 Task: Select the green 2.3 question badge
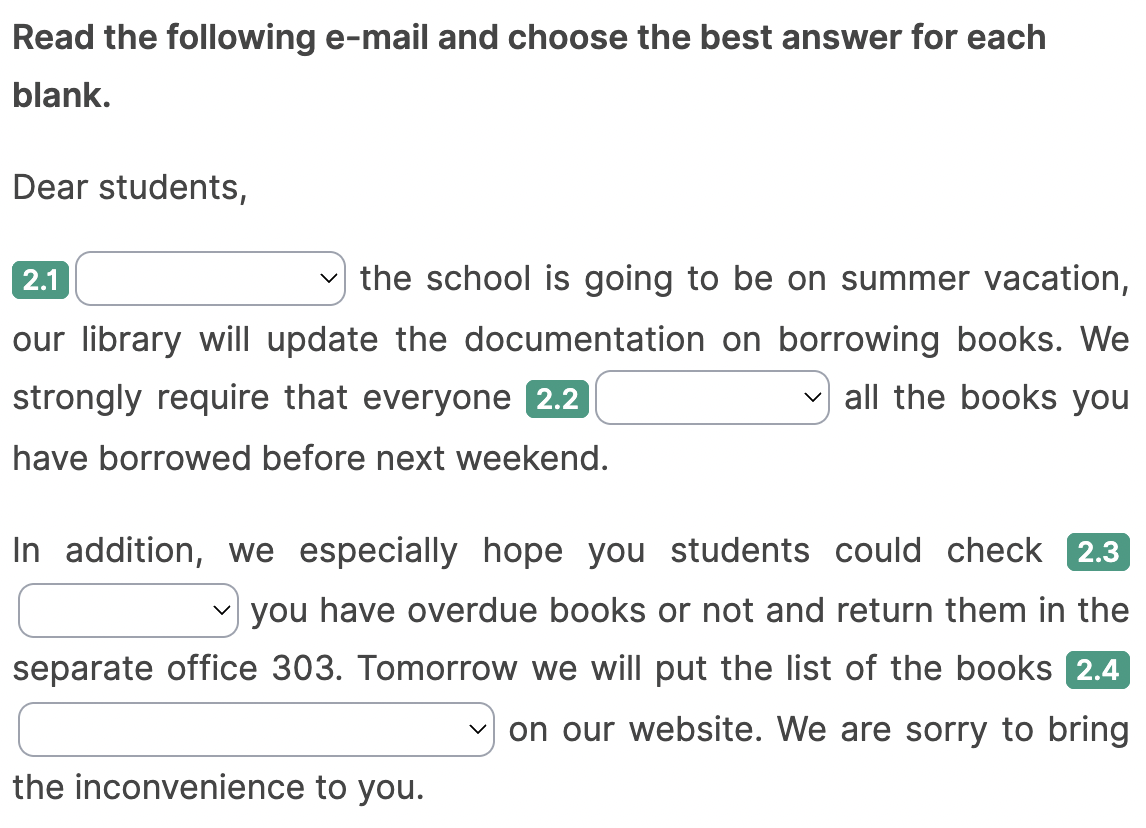coord(1097,552)
